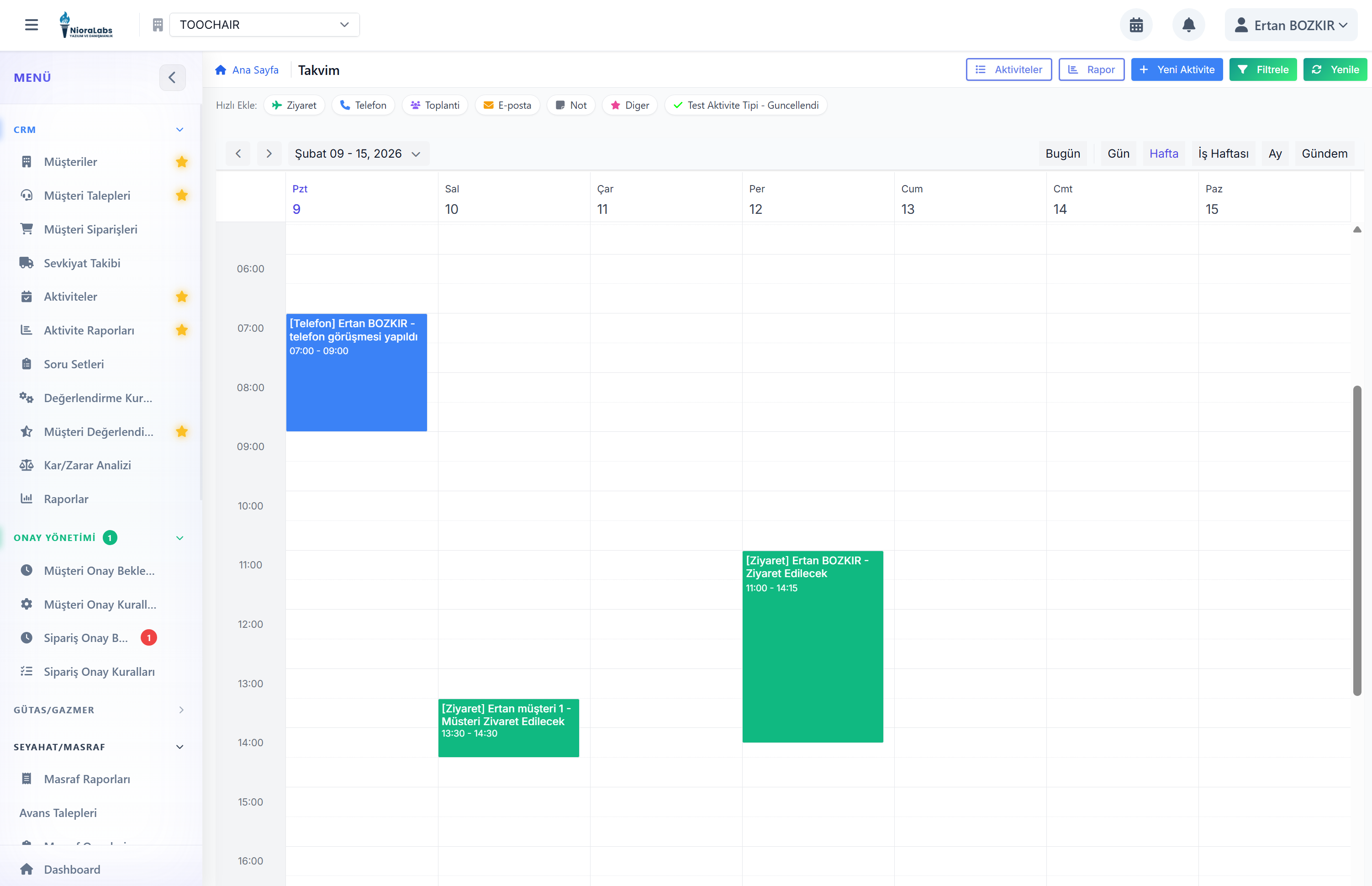
Task: Toggle favorite star for Müşteri Talepleri
Action: (182, 196)
